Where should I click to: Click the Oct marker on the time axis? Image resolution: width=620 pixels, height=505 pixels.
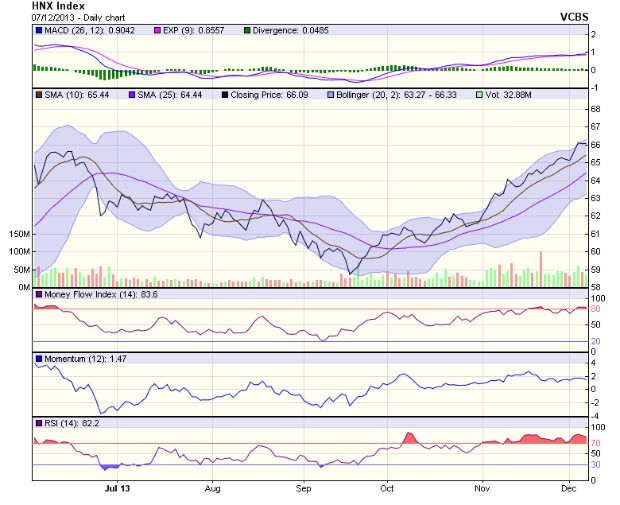tap(385, 492)
